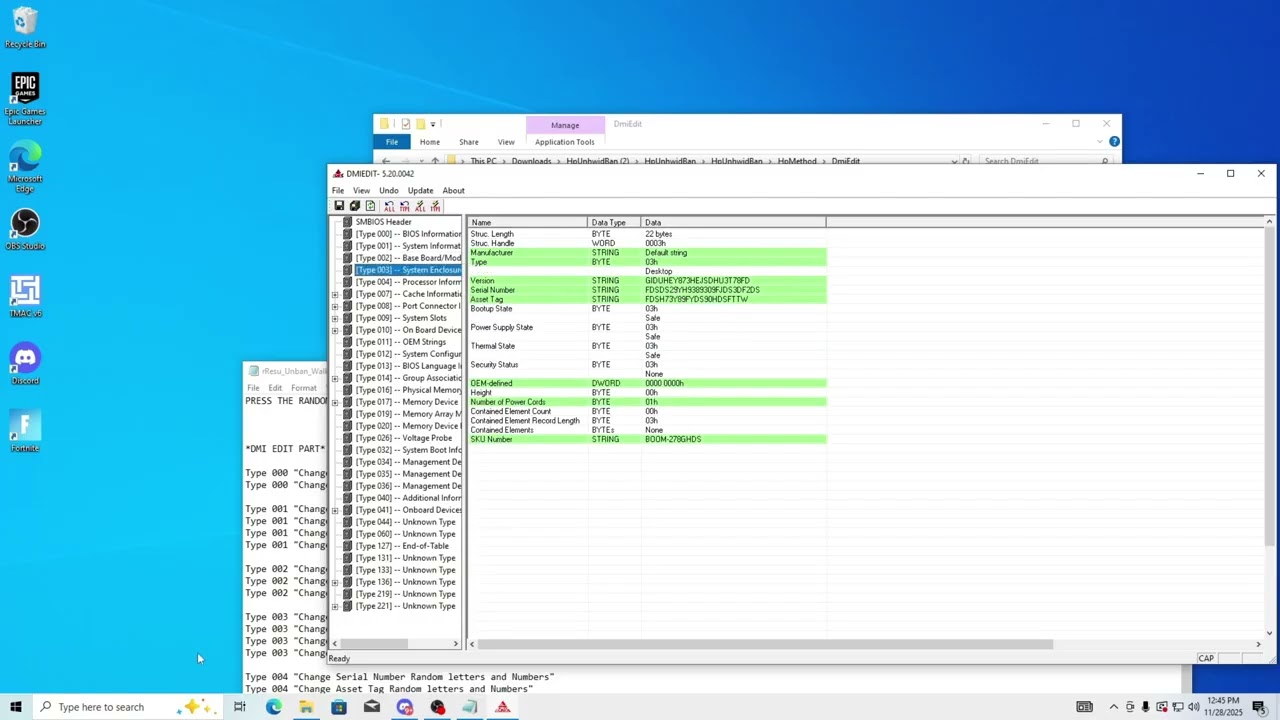Select Type 004 Processor Information tree item
Viewport: 1280px width, 720px height.
pyautogui.click(x=408, y=282)
